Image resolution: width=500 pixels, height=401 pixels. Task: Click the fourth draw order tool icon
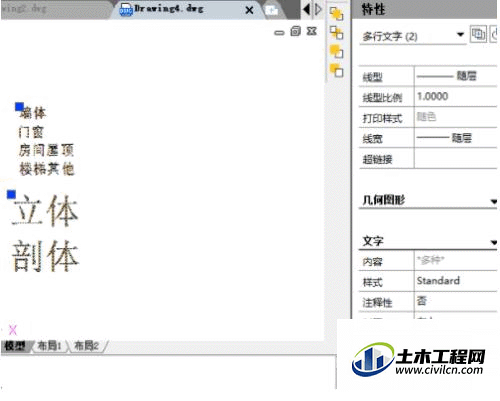coord(336,71)
